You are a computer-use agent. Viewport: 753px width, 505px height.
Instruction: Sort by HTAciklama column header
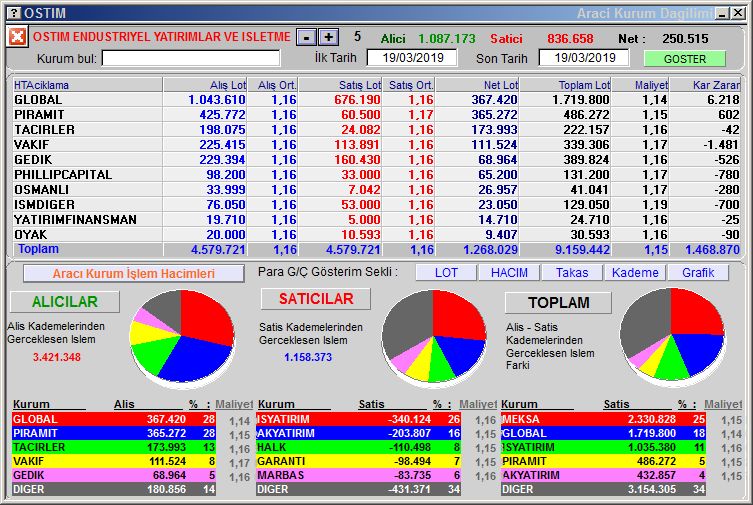point(87,85)
